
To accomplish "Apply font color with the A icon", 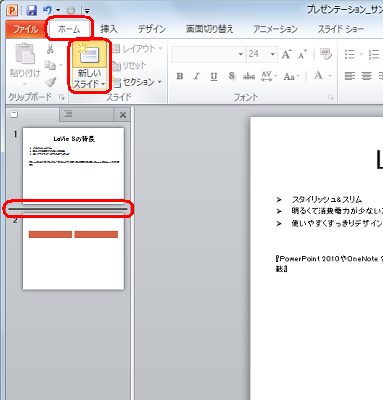I will point(318,76).
